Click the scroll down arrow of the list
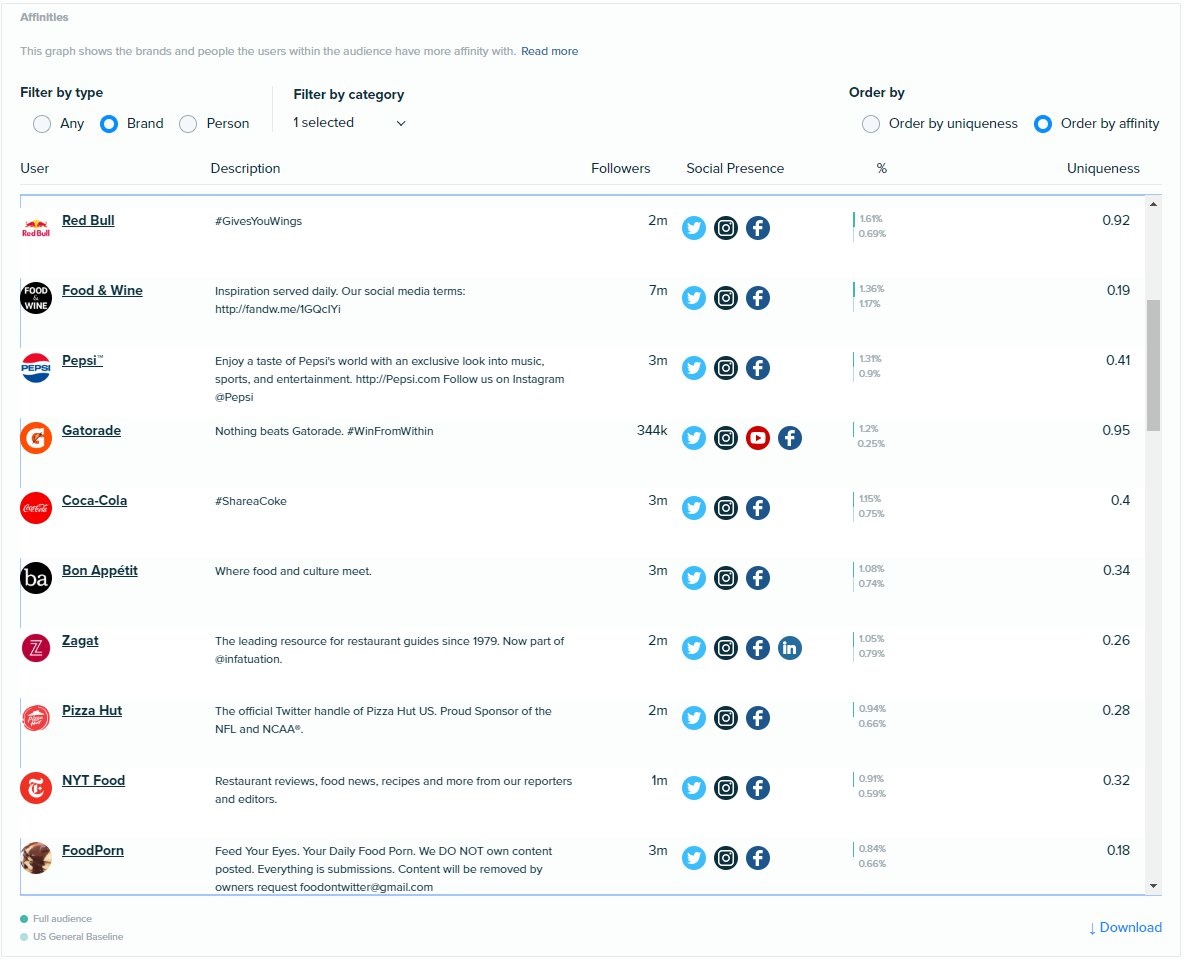This screenshot has width=1184, height=960. click(1153, 885)
